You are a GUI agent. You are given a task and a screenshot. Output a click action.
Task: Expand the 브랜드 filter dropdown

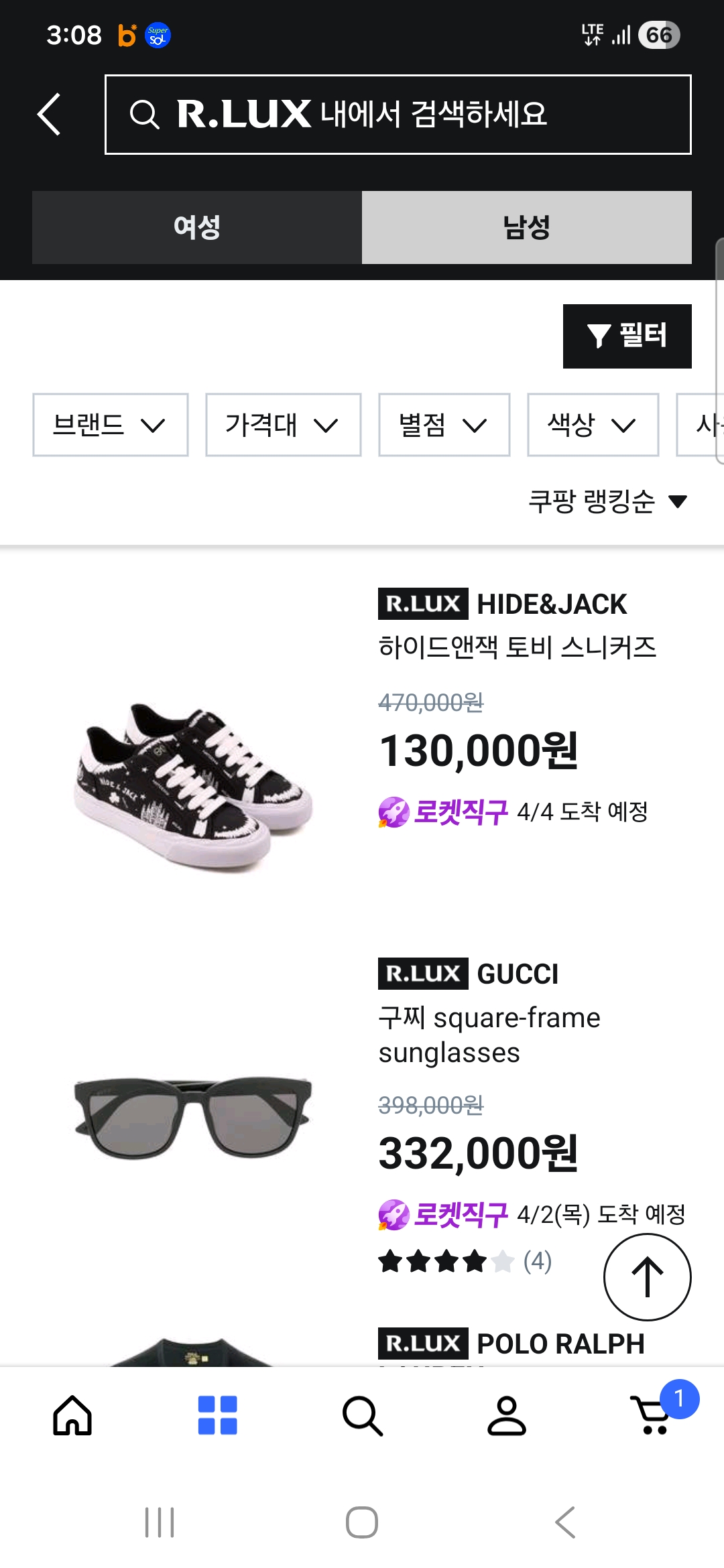pyautogui.click(x=111, y=425)
